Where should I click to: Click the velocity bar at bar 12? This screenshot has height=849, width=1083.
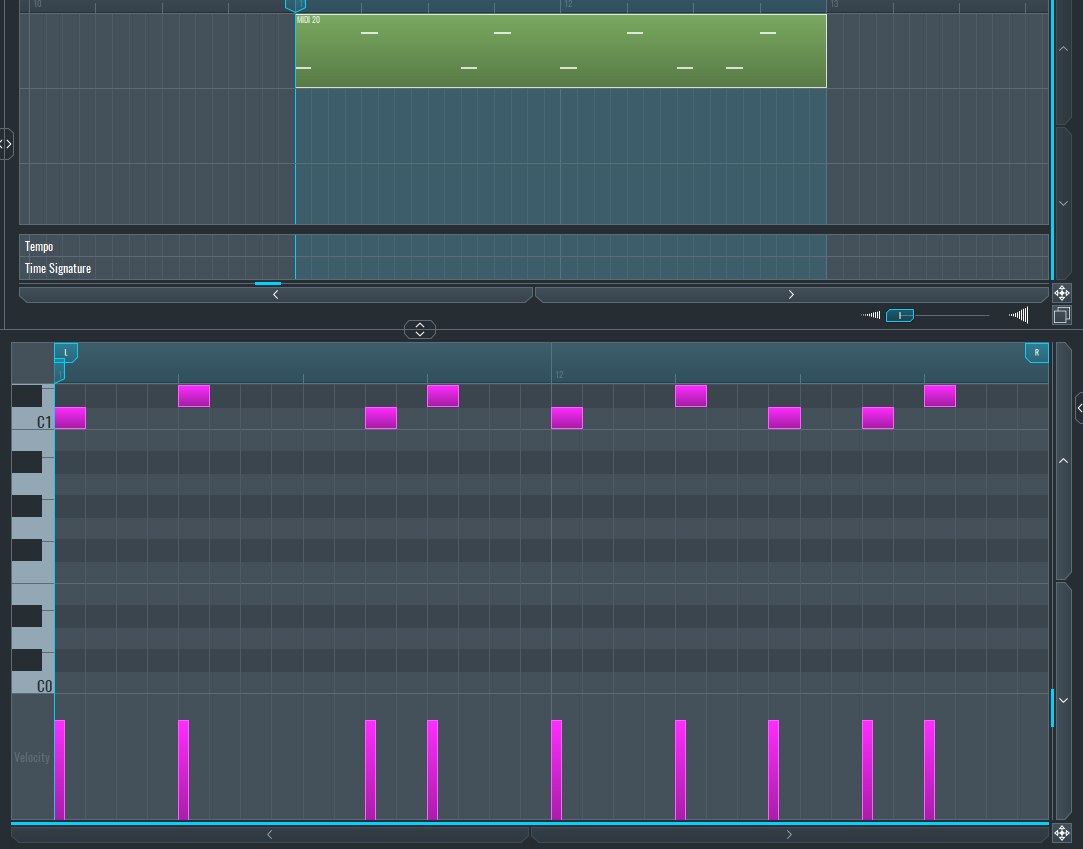click(x=557, y=770)
